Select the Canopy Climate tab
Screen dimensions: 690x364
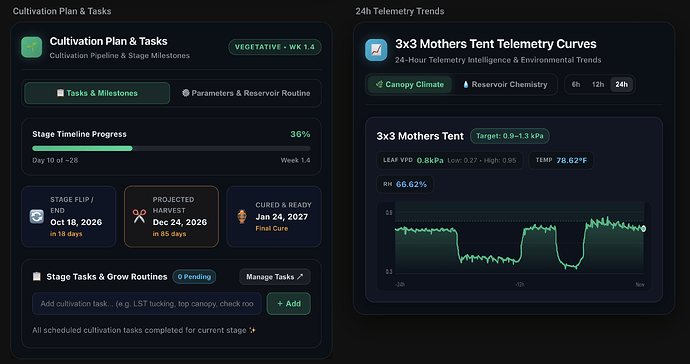point(410,84)
